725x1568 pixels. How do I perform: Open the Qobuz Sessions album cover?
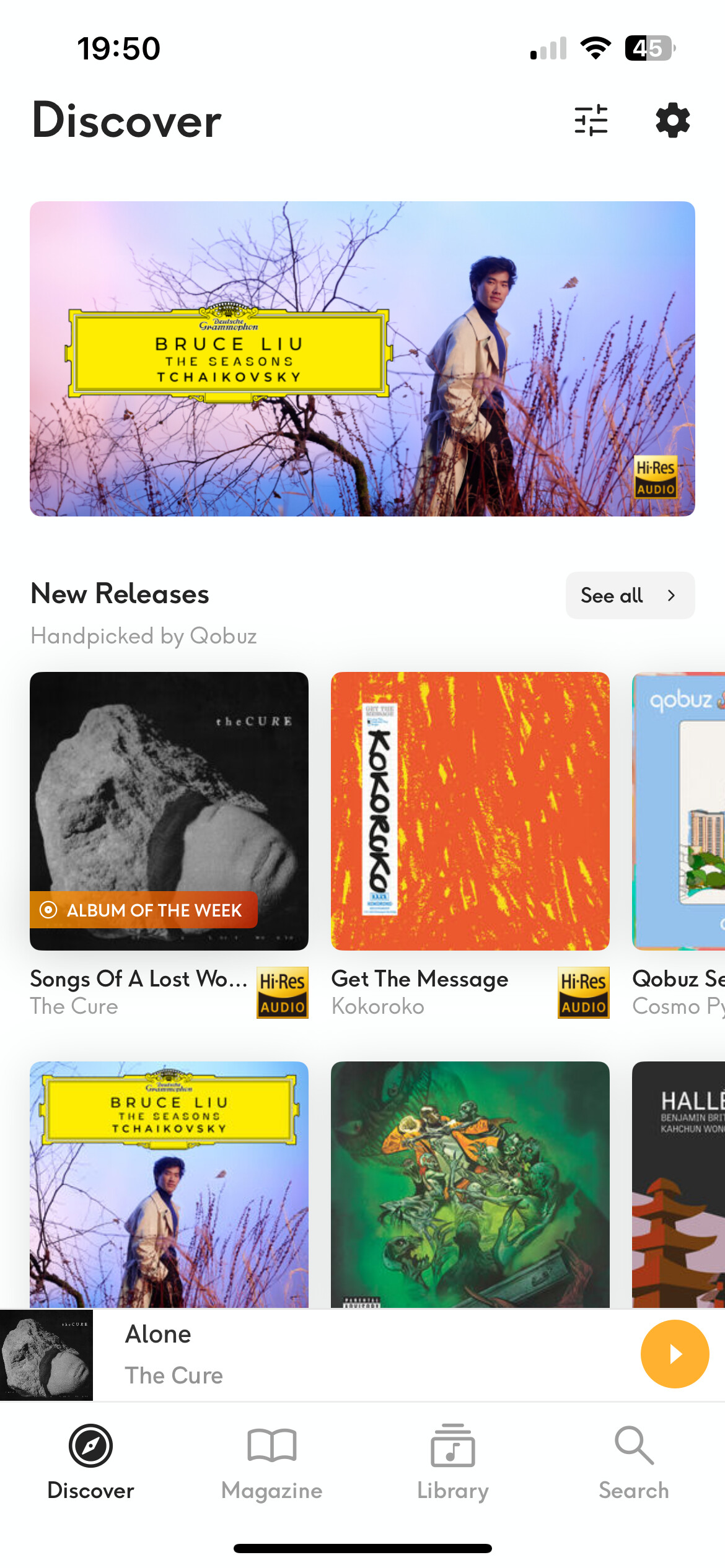[x=679, y=811]
